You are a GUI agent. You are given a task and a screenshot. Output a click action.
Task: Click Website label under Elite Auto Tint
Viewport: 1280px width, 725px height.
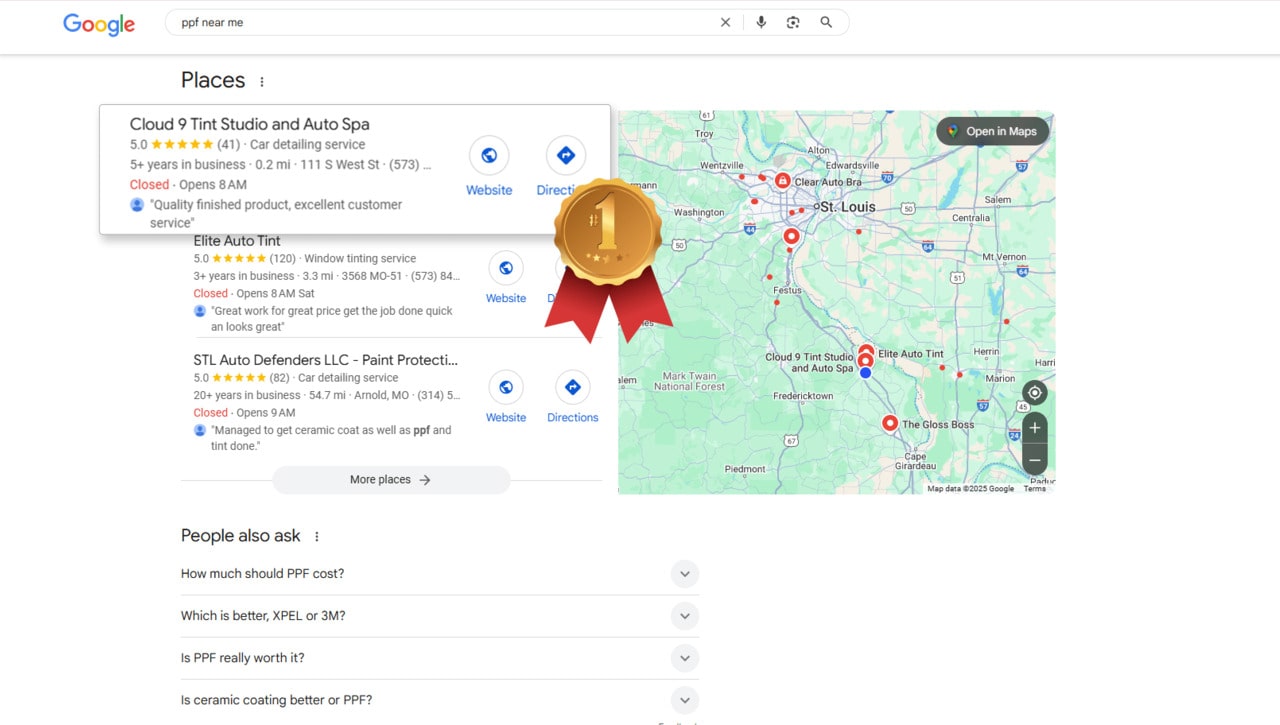click(506, 298)
